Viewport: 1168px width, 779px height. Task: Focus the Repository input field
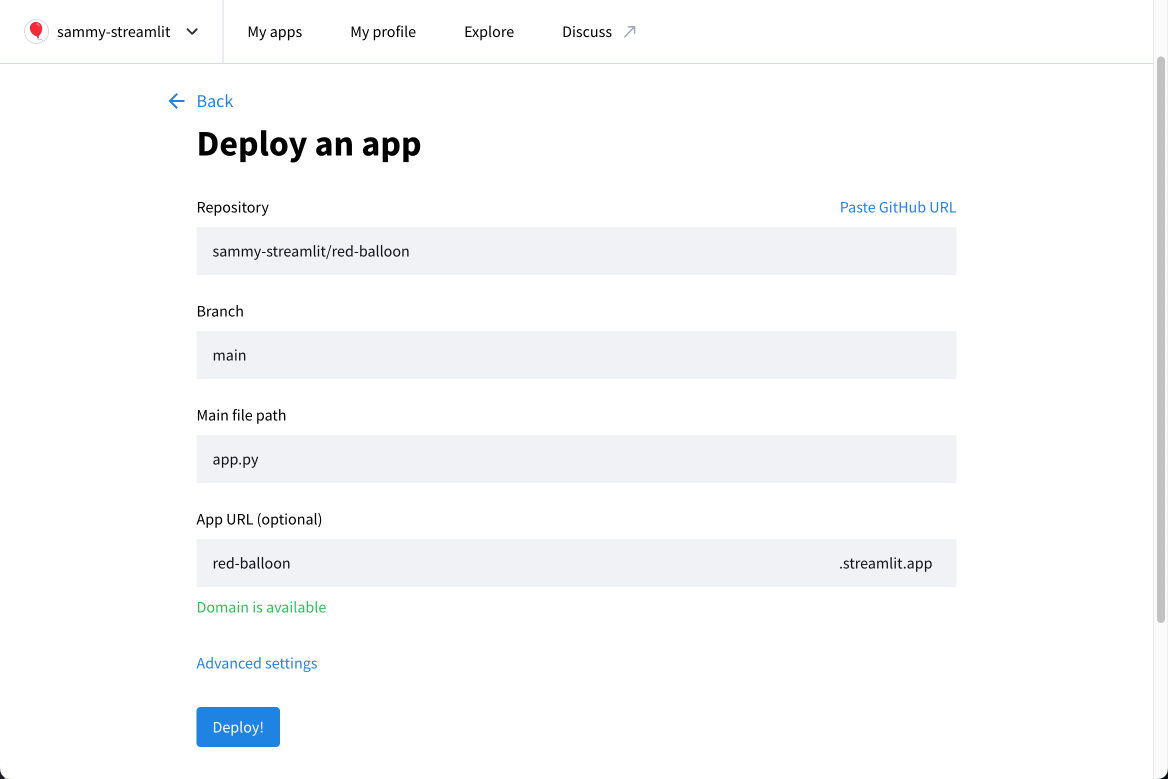click(577, 251)
